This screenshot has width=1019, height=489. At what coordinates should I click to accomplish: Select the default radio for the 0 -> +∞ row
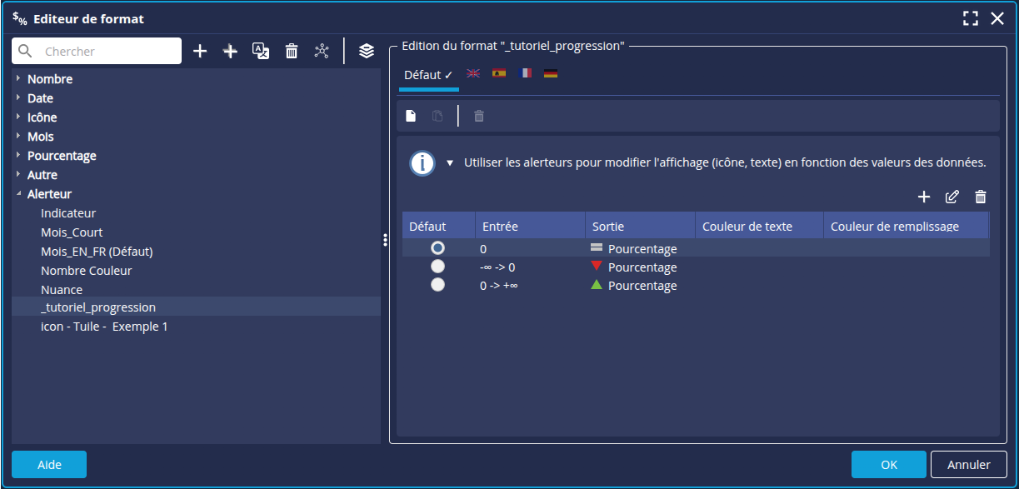pyautogui.click(x=437, y=285)
